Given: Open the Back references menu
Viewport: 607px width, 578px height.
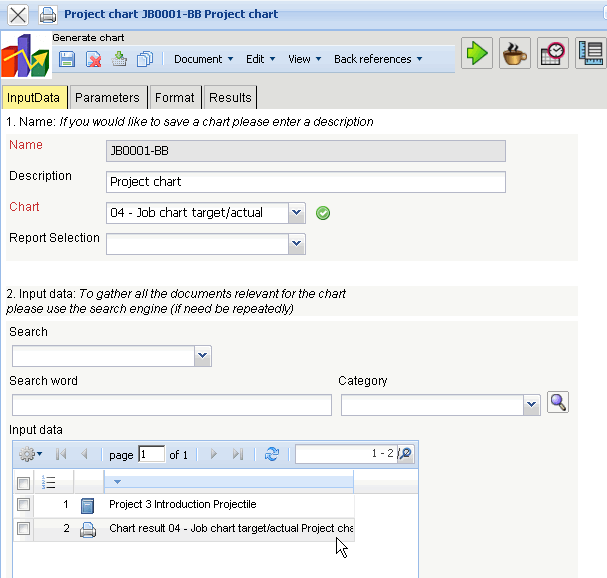Looking at the screenshot, I should tap(377, 59).
